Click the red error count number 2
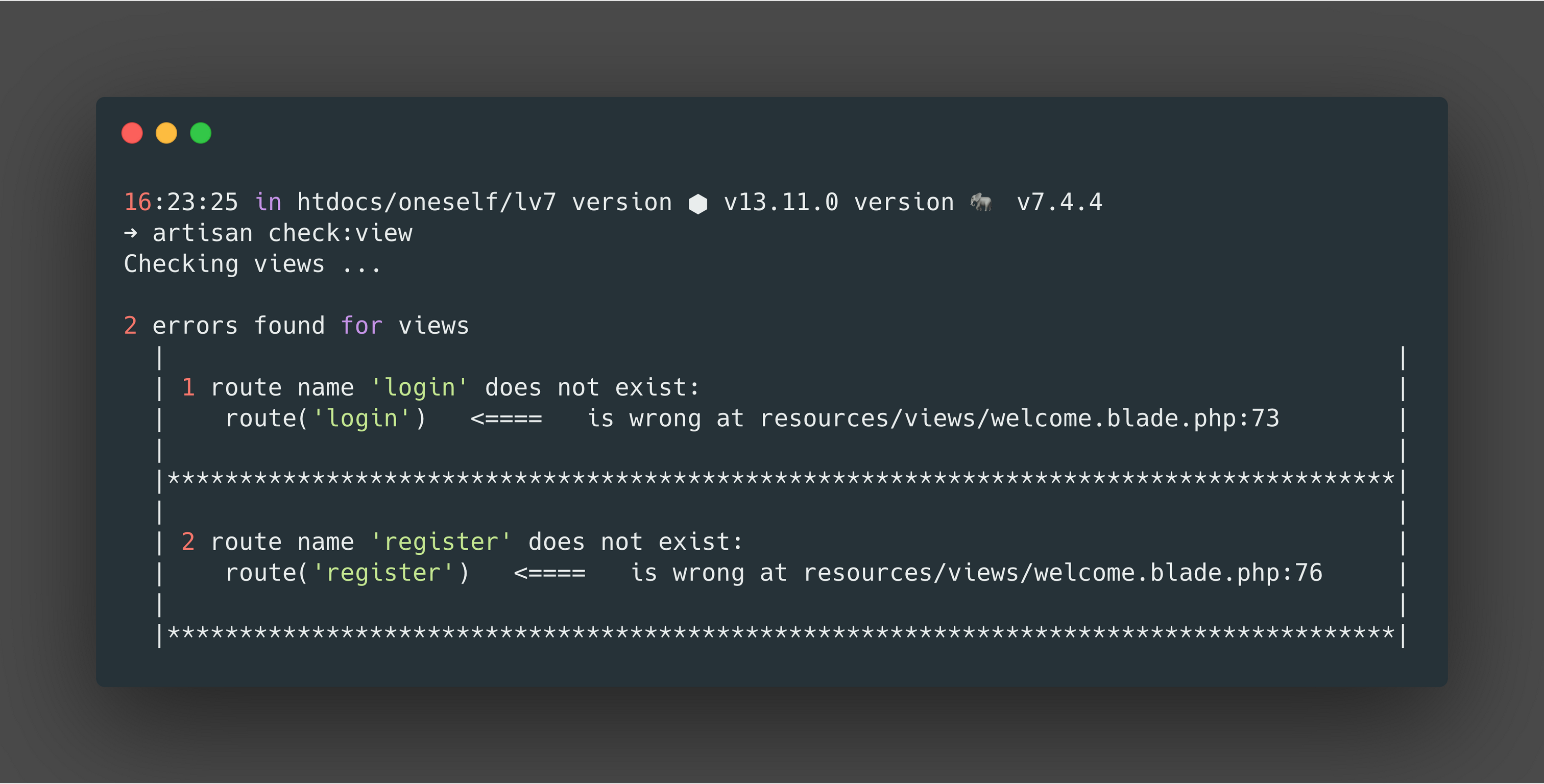Screen dimensions: 1544x784 (x=130, y=326)
